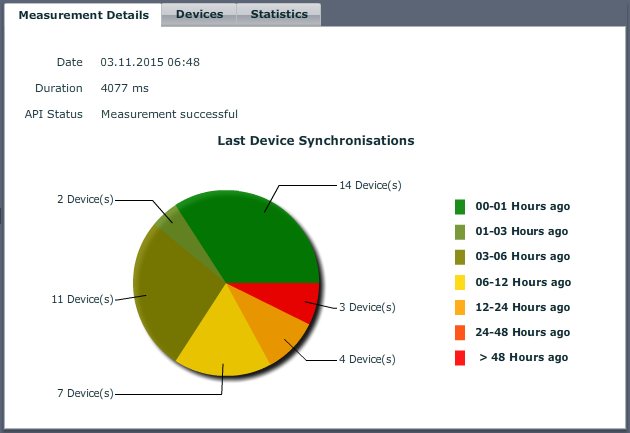Click the dark green 00-01 Hours legend swatch

460,207
